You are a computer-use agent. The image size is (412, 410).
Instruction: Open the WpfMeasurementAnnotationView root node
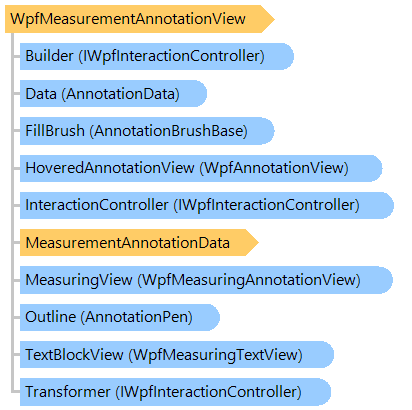[139, 19]
